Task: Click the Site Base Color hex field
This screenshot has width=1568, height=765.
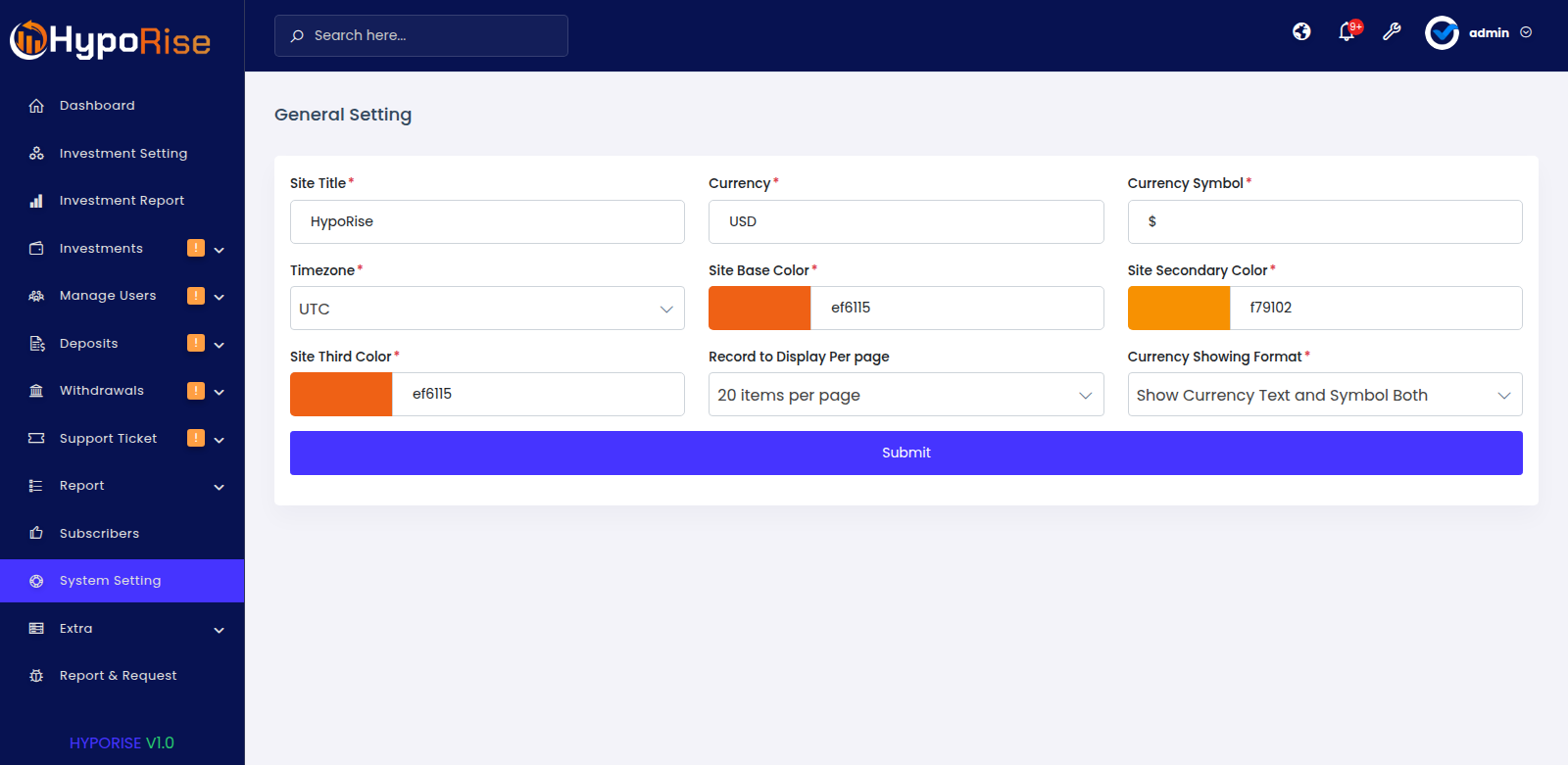Action: pos(957,308)
